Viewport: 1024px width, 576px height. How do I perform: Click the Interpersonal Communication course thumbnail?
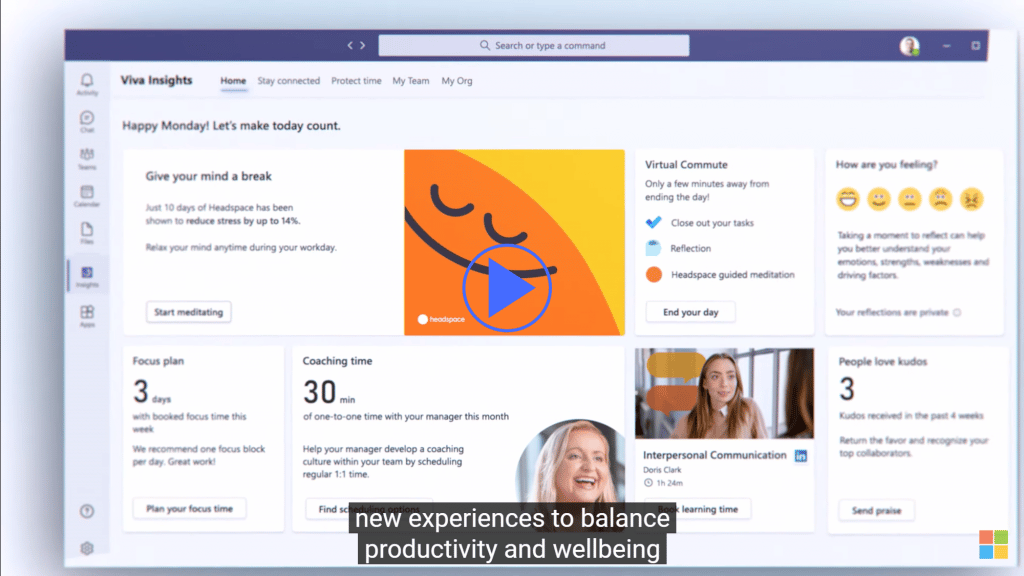click(724, 393)
